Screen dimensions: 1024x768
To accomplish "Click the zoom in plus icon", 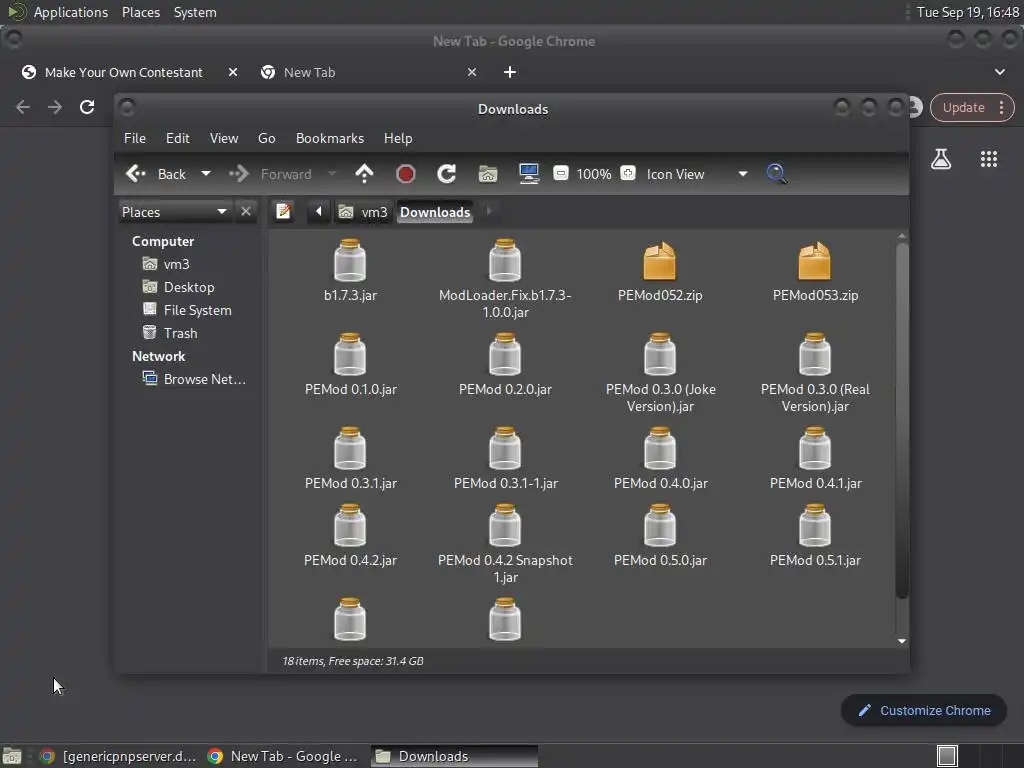I will coord(628,174).
